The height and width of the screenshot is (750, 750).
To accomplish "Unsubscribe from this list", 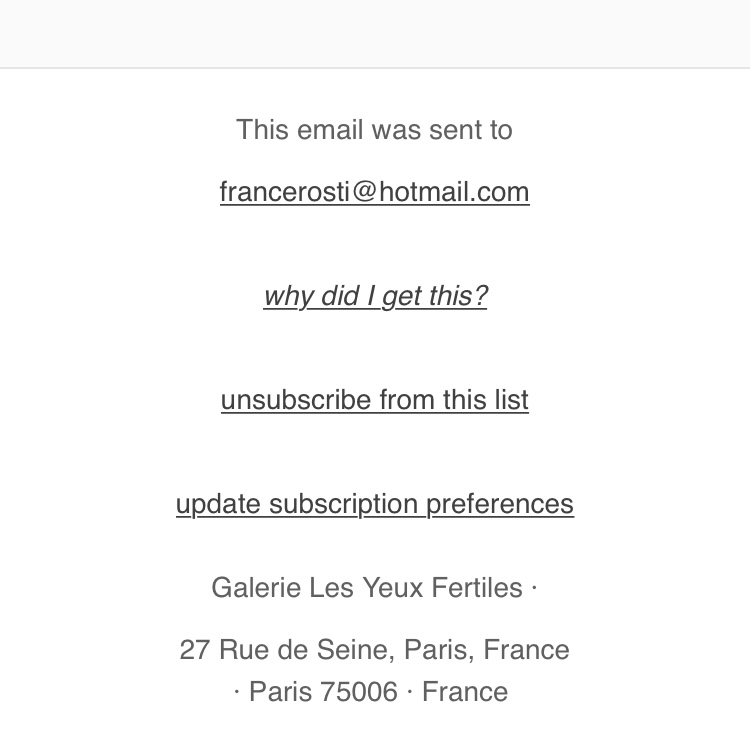I will click(375, 400).
